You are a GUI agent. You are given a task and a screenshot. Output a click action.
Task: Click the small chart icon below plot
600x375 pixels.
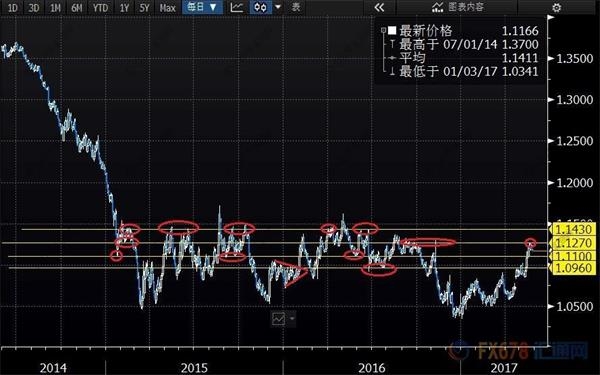coord(279,318)
